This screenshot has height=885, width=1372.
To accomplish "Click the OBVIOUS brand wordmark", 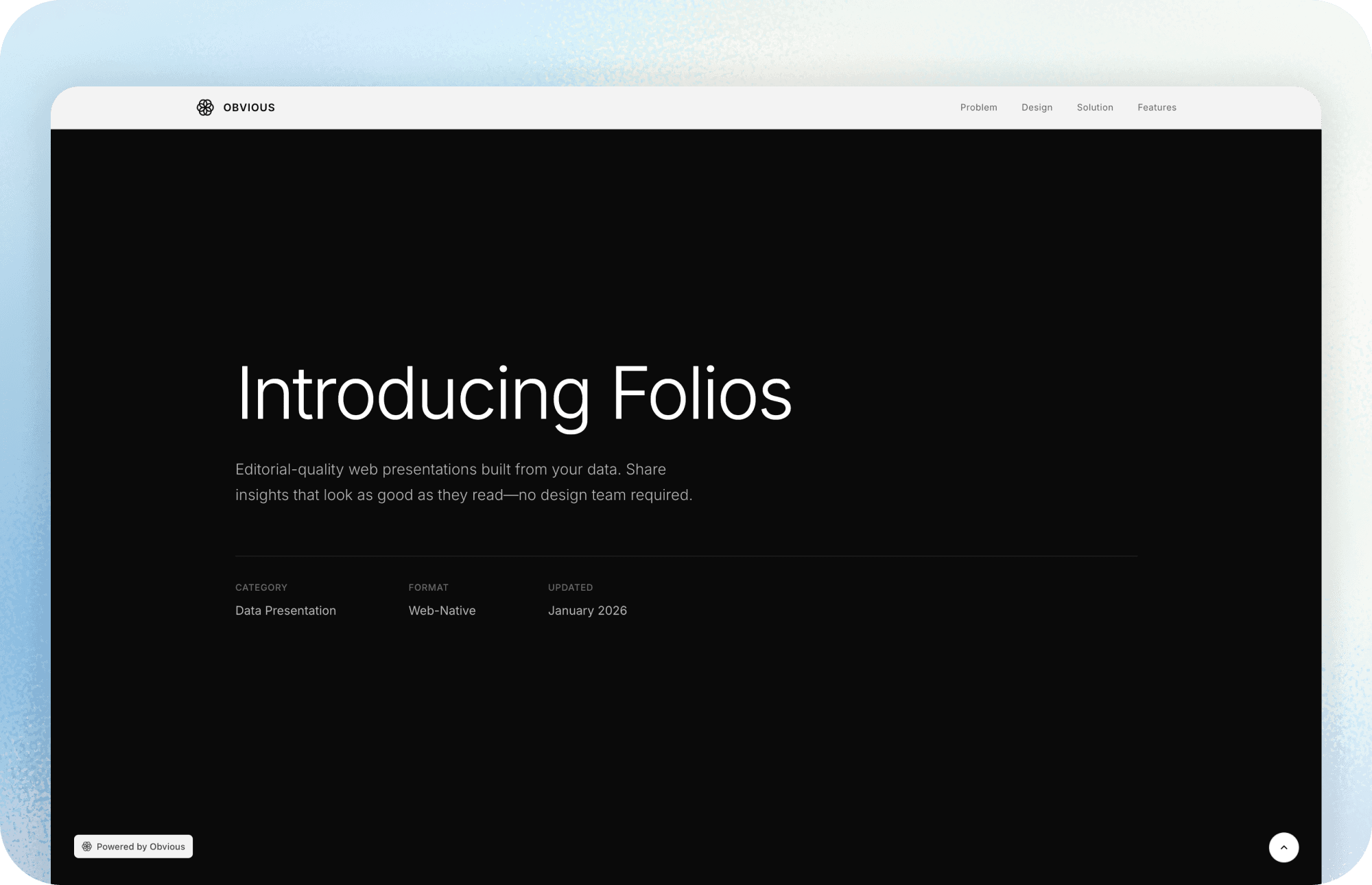I will pyautogui.click(x=249, y=108).
